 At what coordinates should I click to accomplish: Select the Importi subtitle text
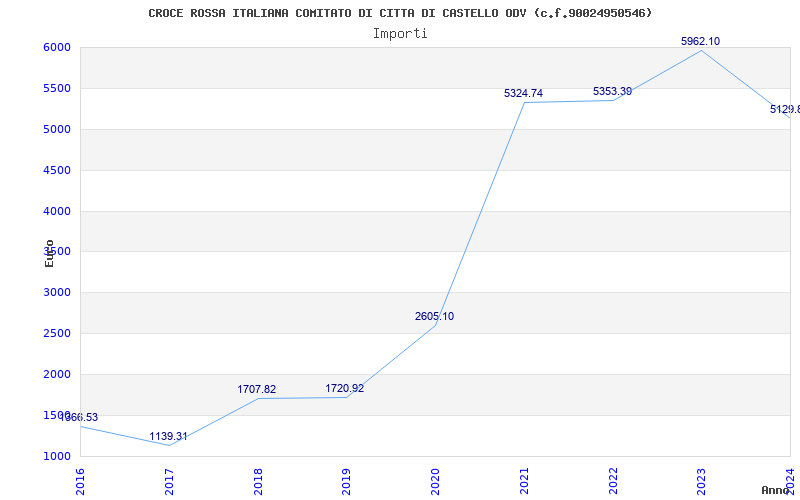click(400, 34)
